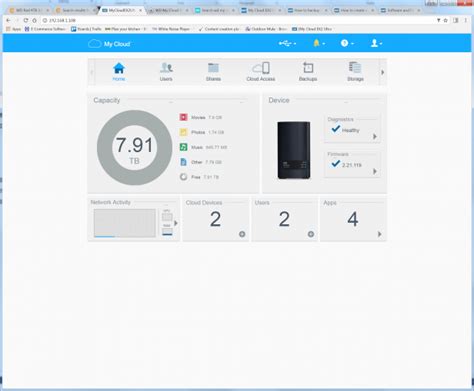Open the help question mark menu
Viewport: 474px width, 391px height.
(x=347, y=43)
